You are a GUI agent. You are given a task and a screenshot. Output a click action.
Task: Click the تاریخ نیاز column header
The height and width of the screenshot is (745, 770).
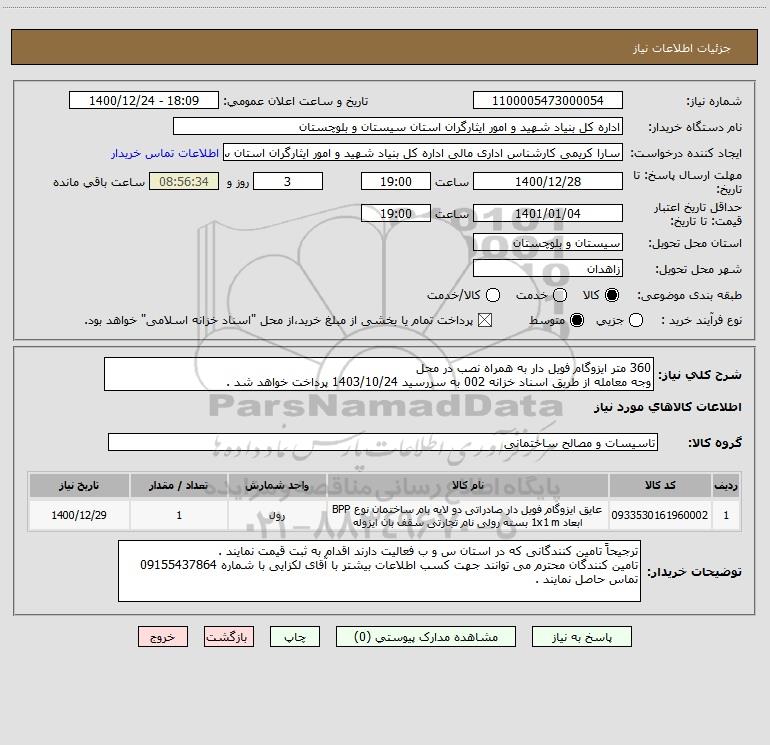coord(79,485)
